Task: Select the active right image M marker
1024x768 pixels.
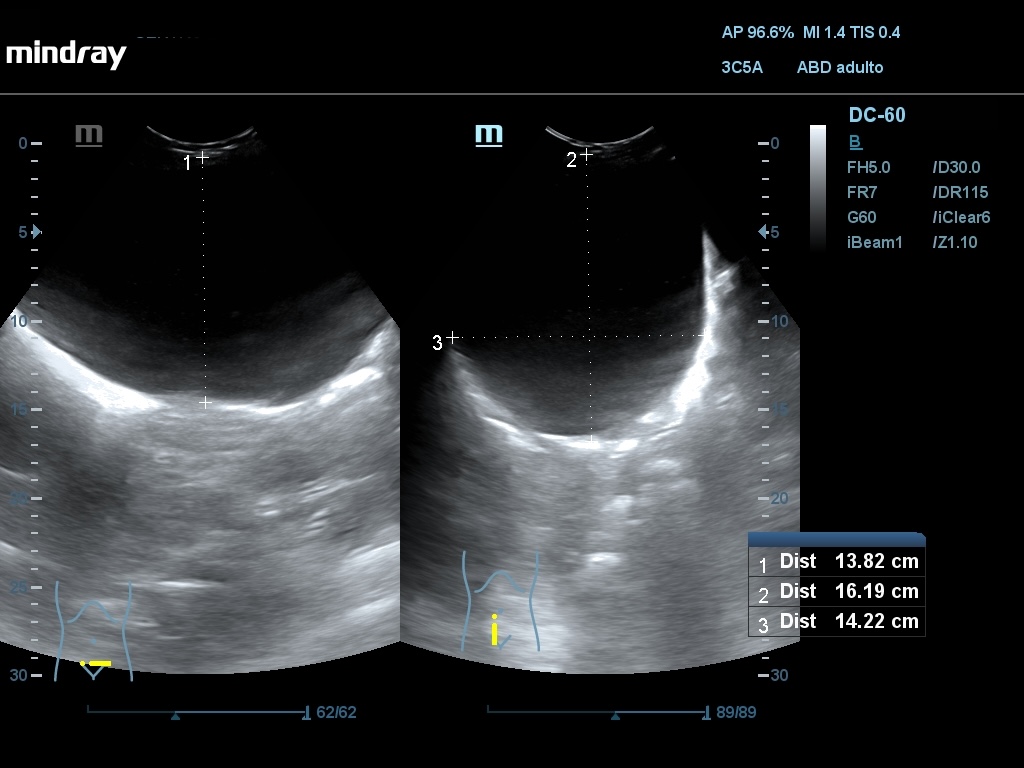Action: pos(488,134)
